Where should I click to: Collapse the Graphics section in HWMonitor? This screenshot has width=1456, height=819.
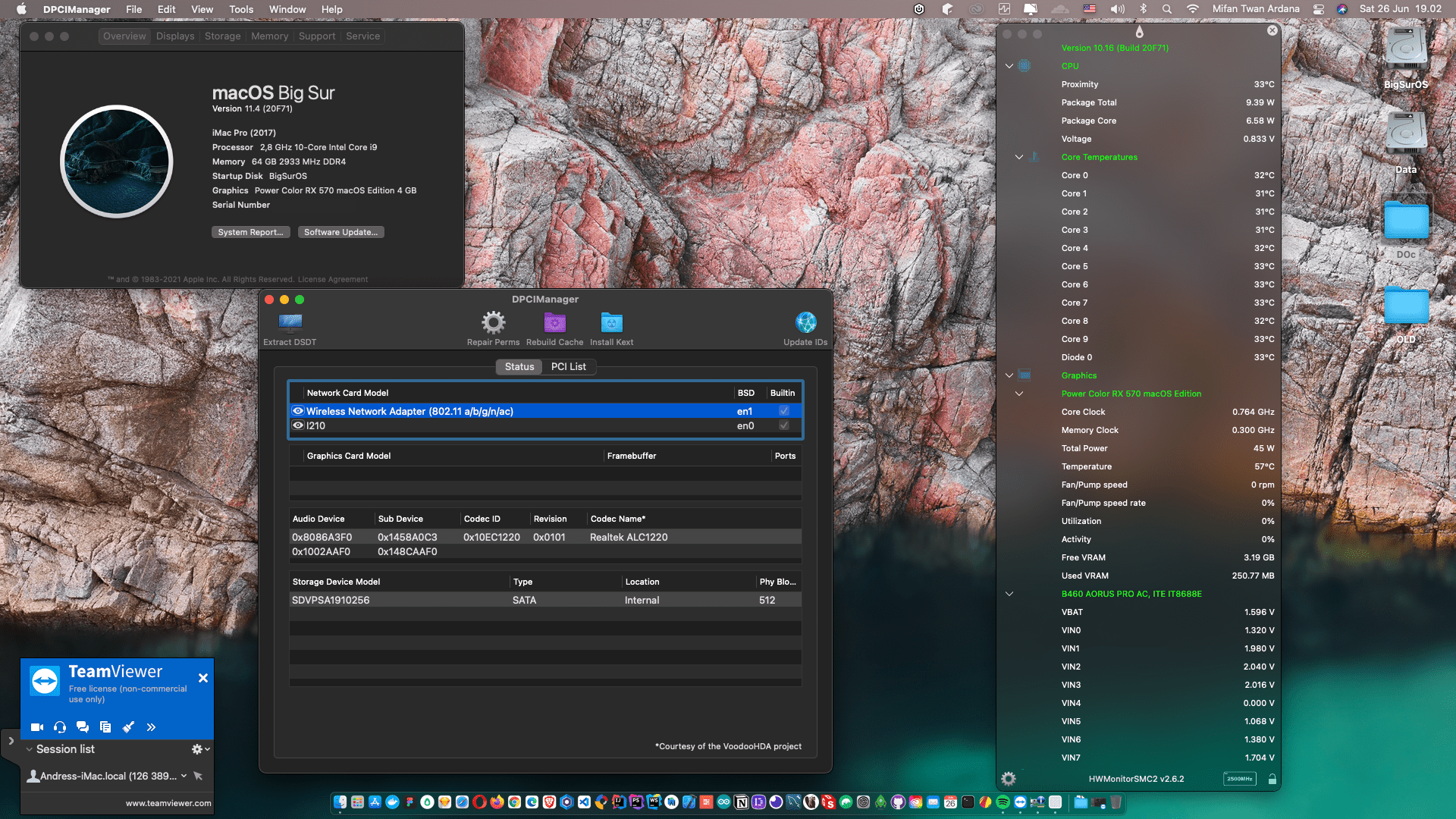click(x=1009, y=375)
